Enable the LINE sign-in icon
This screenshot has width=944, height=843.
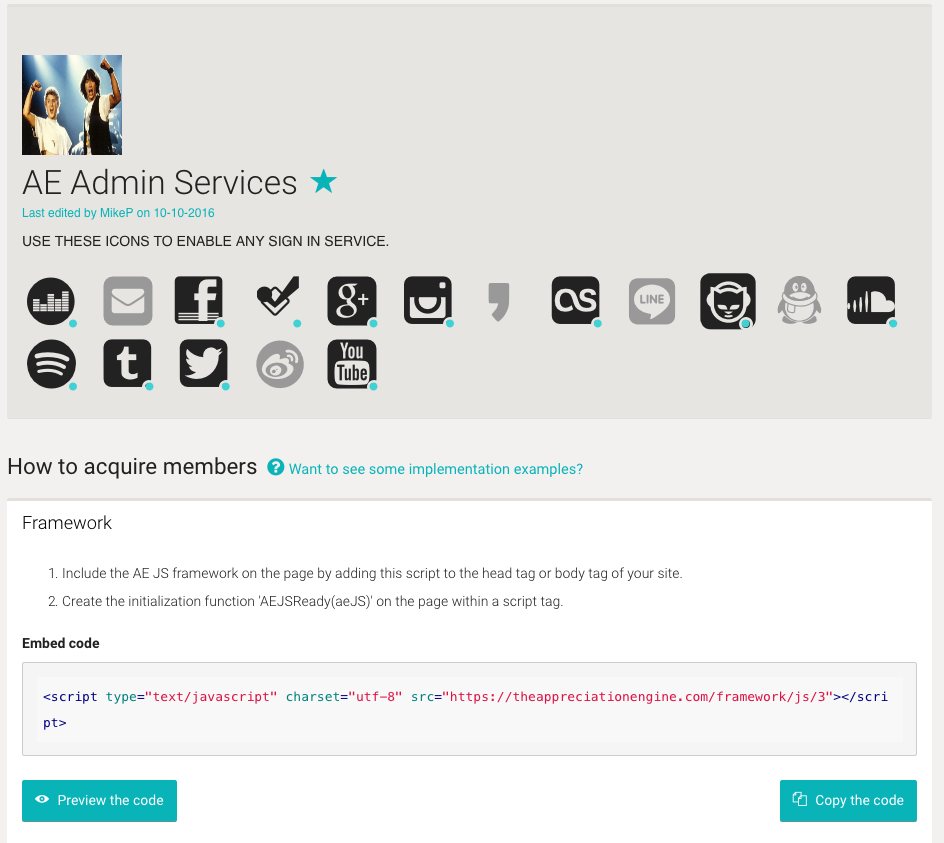pos(652,301)
